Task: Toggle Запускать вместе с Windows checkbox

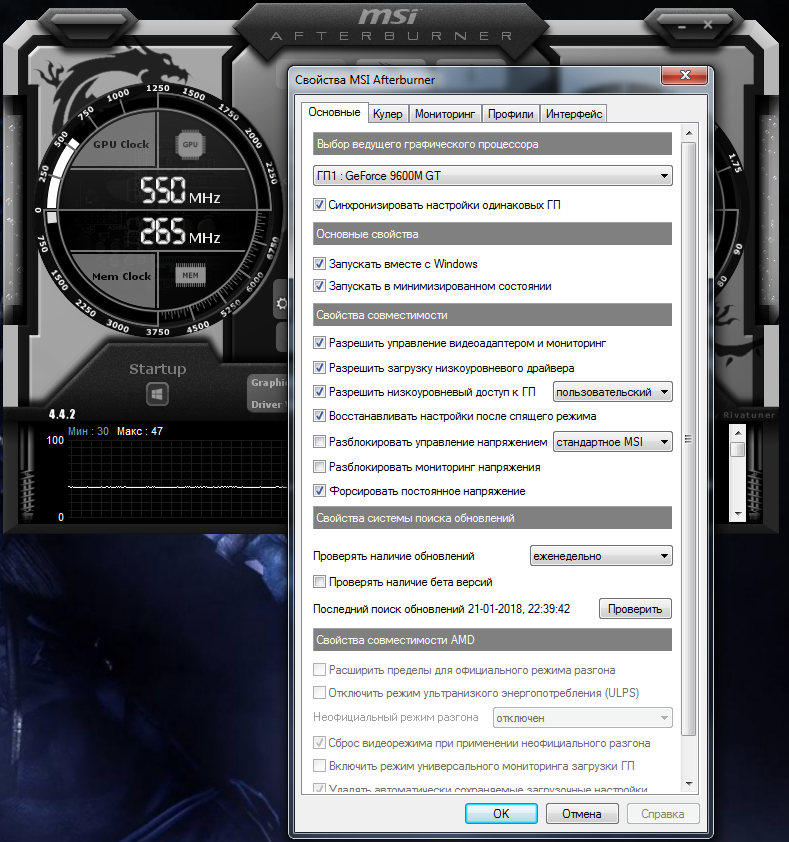Action: point(320,264)
